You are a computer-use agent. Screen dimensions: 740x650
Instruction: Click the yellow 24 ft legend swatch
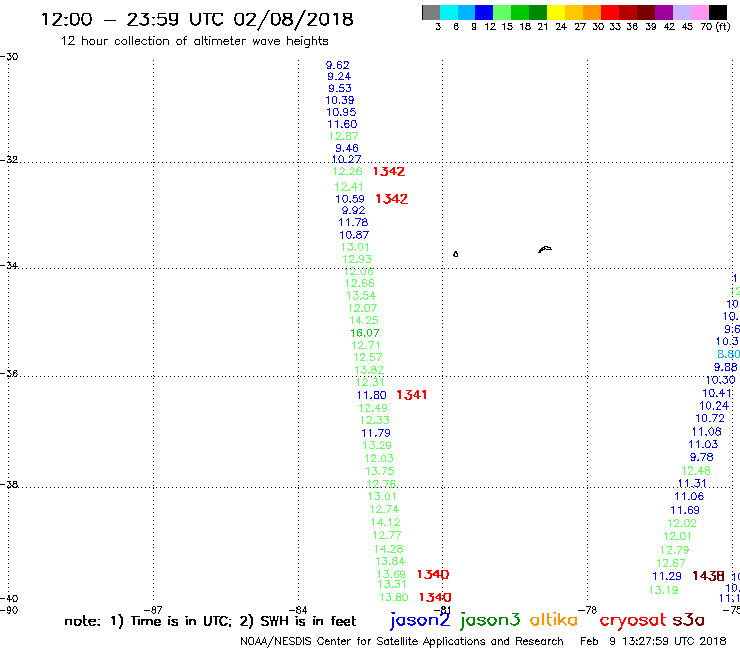(x=556, y=12)
